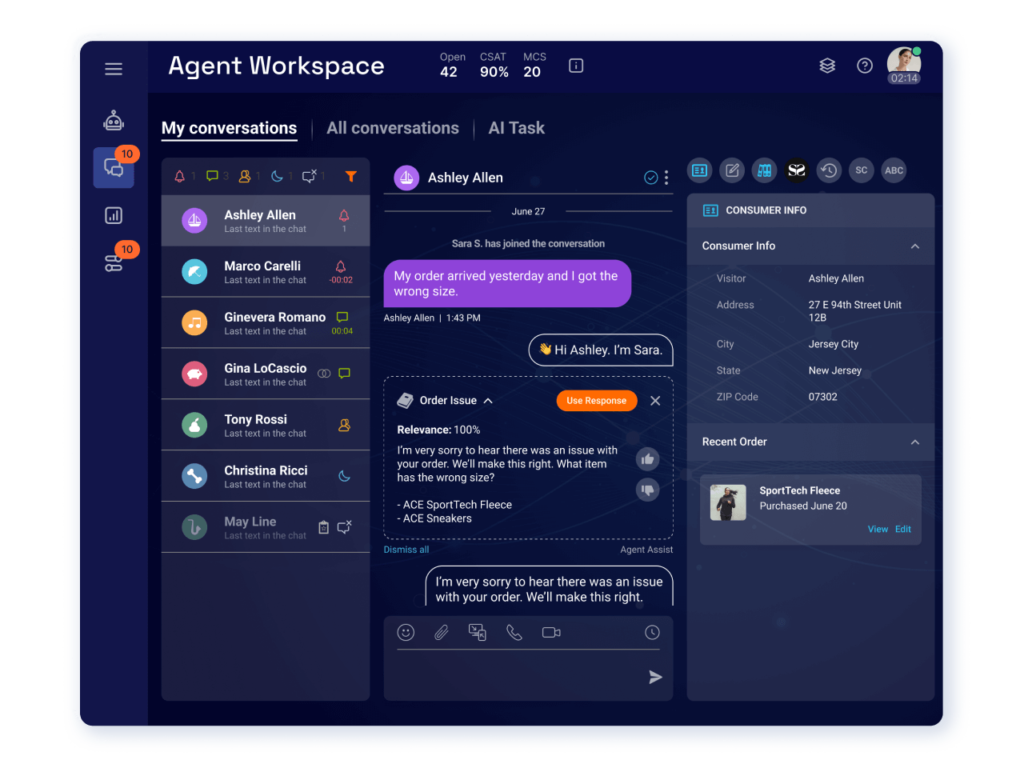Close the Order Issue suggestion card
1024x768 pixels.
tap(655, 401)
